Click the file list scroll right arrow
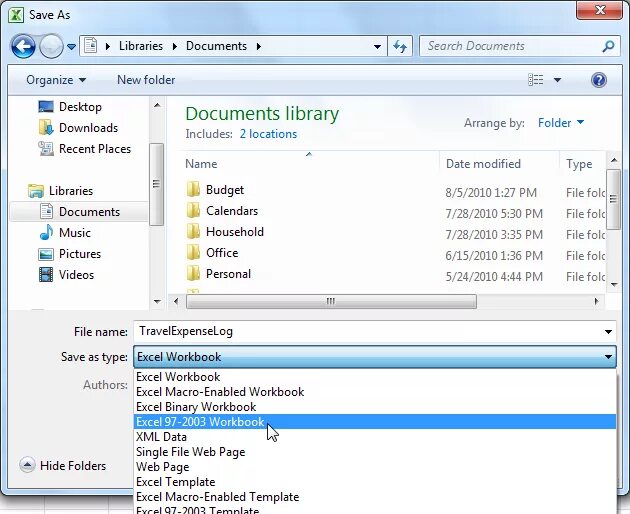This screenshot has width=630, height=514. pos(596,301)
